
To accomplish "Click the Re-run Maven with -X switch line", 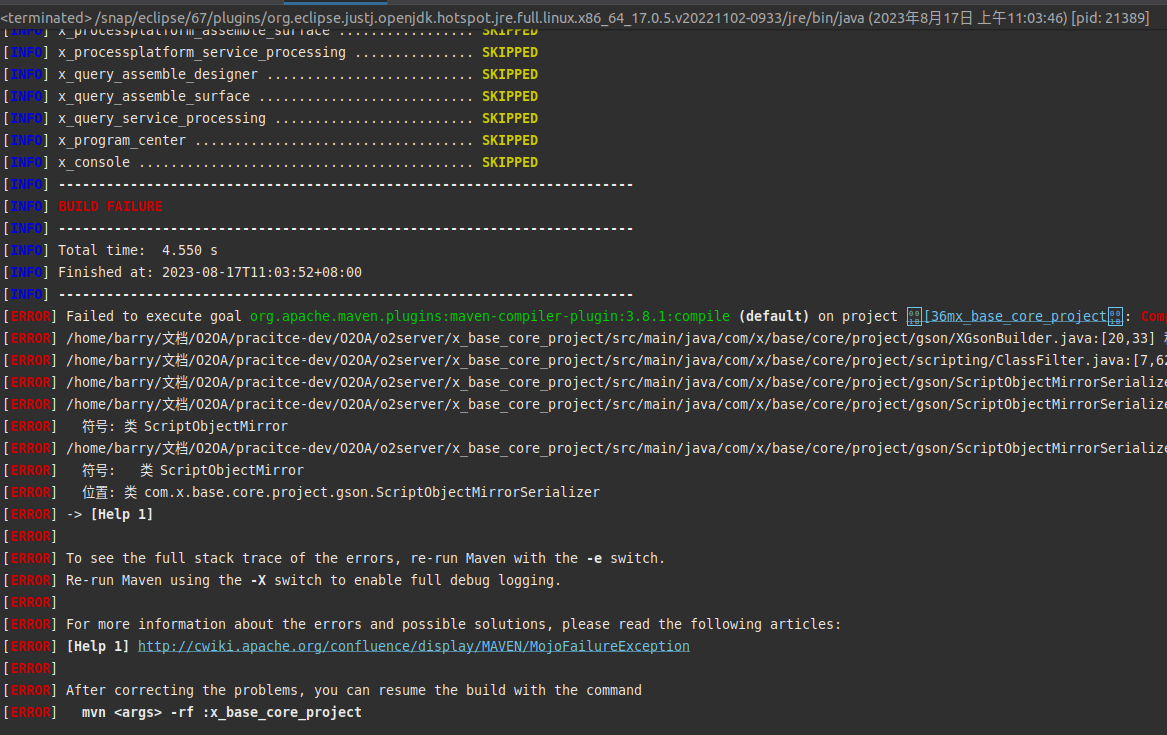I will pos(313,580).
